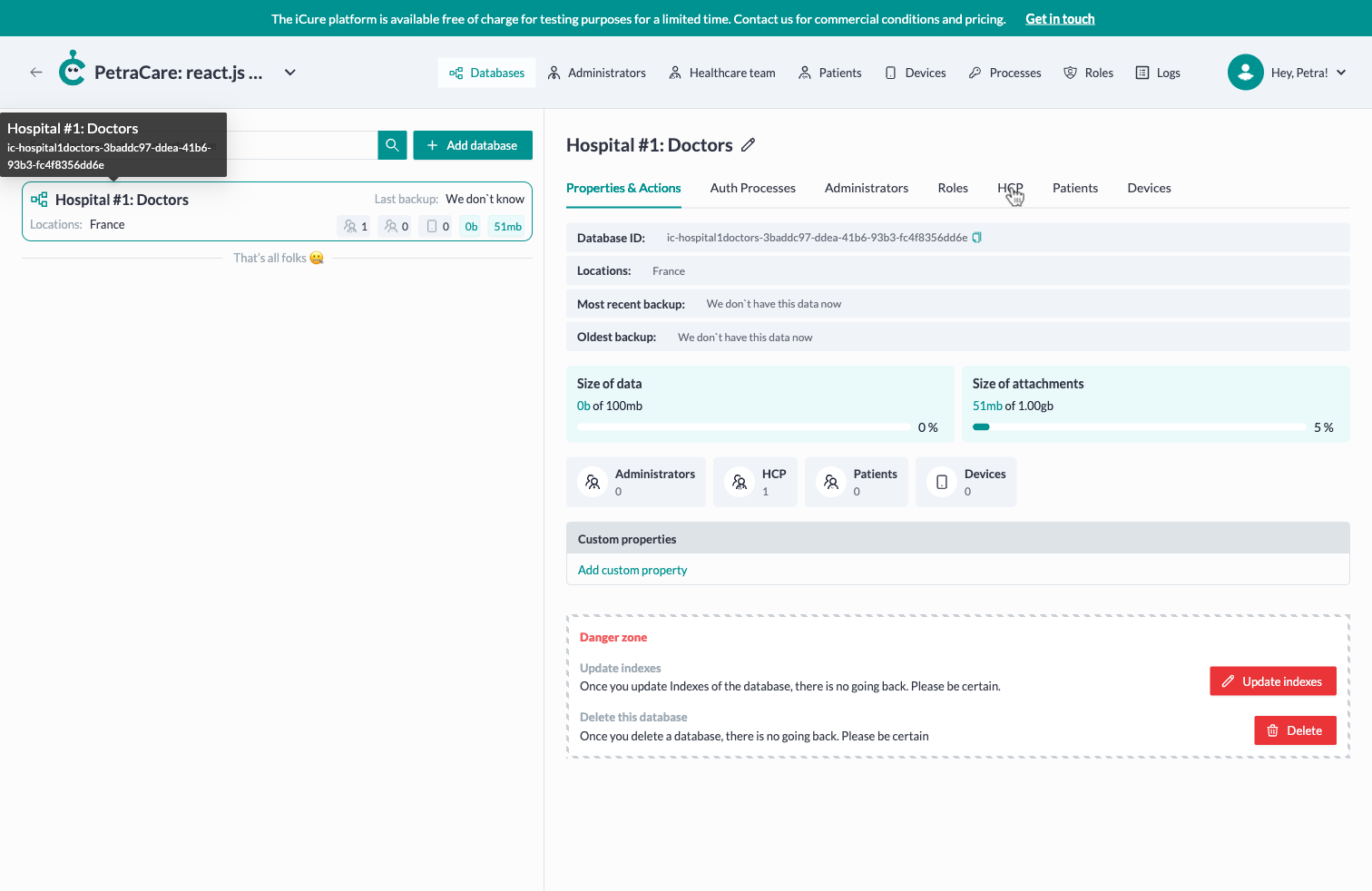Click the Devices stat card

point(966,482)
